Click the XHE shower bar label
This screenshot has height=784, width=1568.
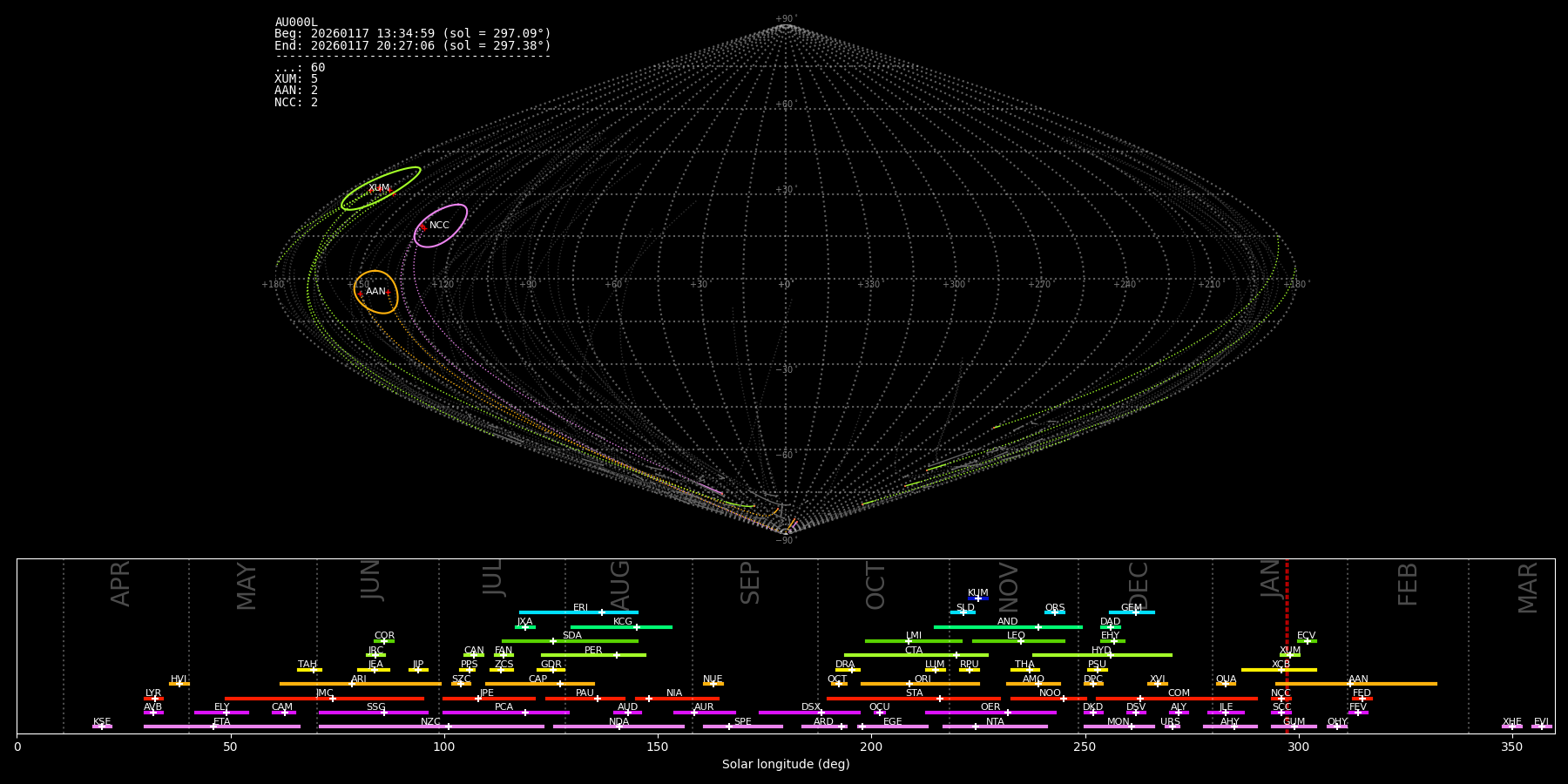(x=1512, y=722)
